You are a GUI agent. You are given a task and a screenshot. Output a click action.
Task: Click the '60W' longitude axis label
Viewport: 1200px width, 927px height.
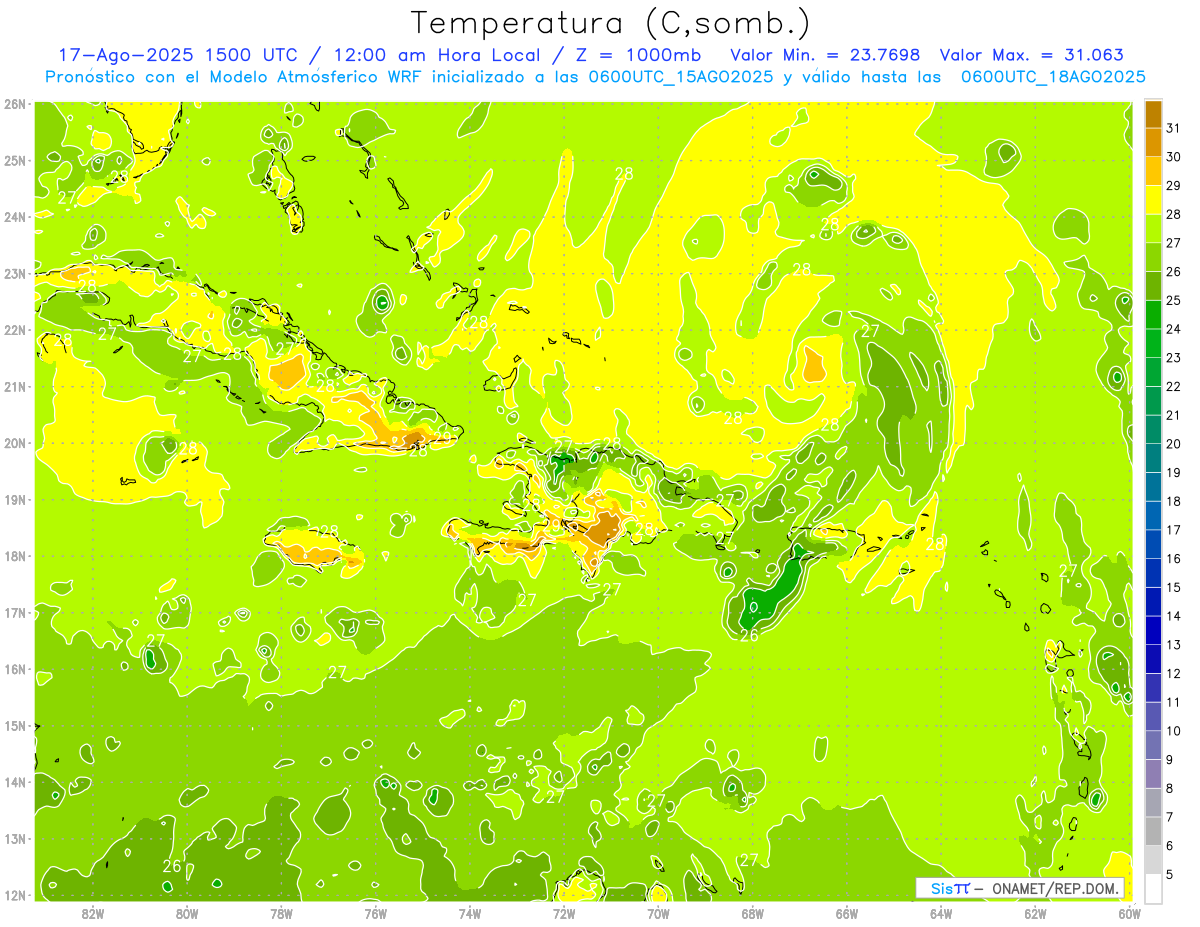[x=1129, y=913]
